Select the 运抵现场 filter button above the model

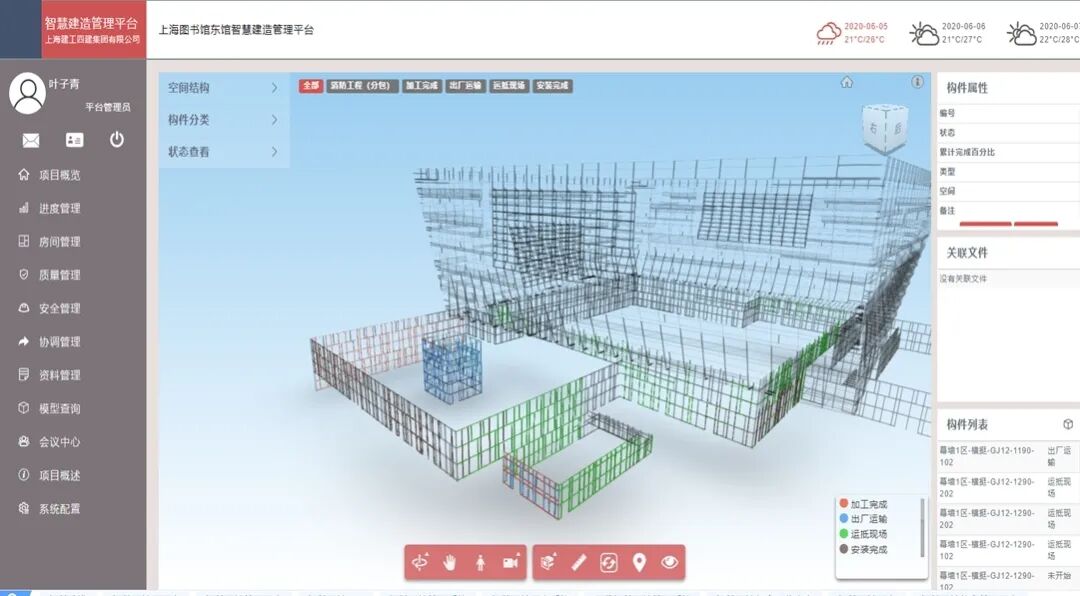click(509, 85)
